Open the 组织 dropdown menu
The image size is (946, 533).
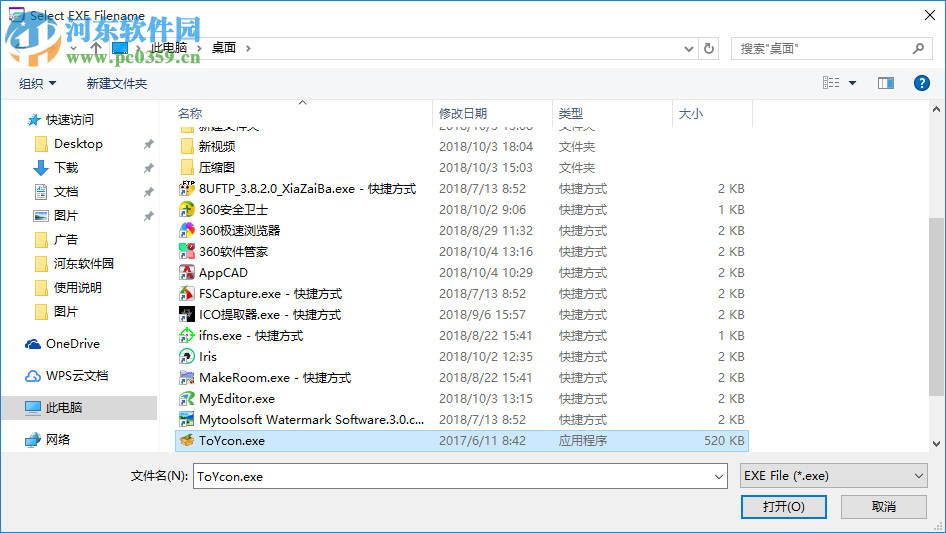point(37,83)
